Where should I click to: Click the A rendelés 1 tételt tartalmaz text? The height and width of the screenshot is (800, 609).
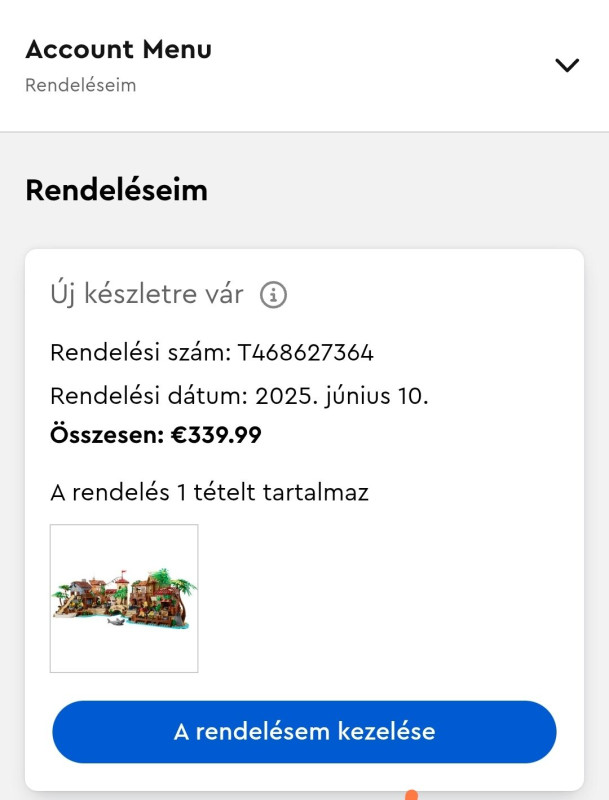(209, 493)
